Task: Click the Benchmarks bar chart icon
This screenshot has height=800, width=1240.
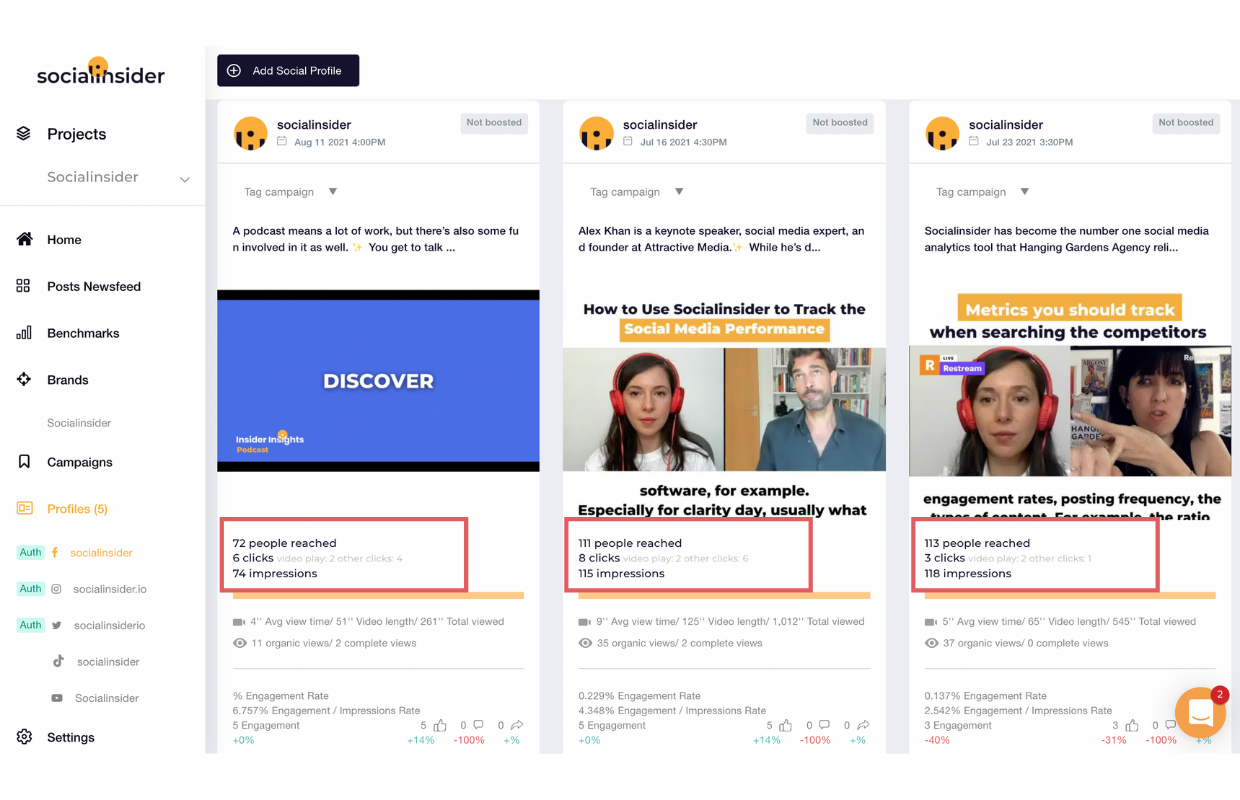Action: point(24,333)
